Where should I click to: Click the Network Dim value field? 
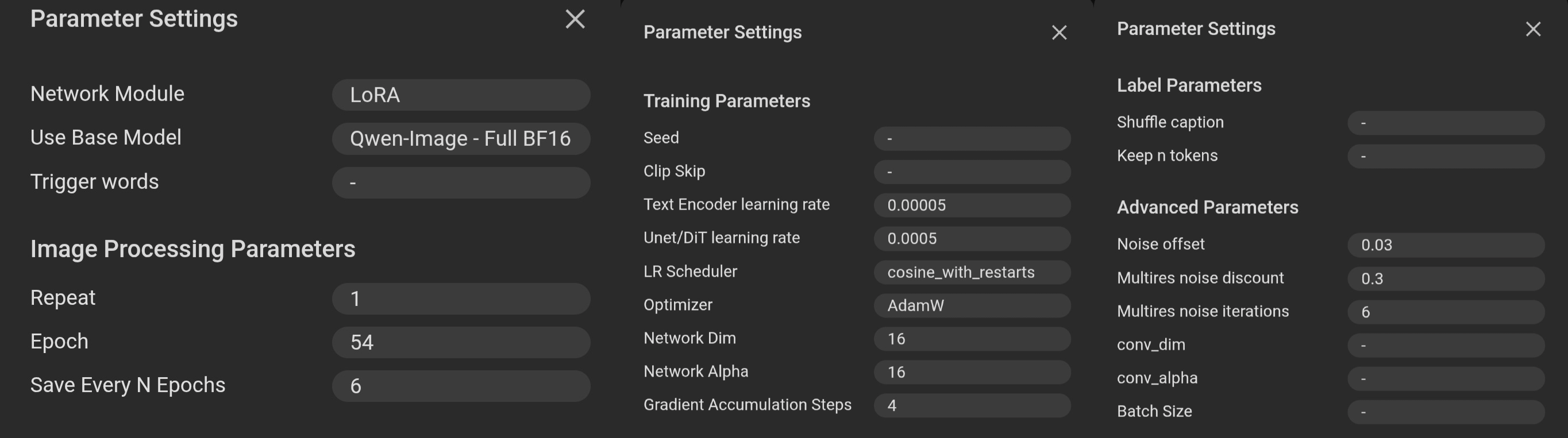pyautogui.click(x=972, y=339)
